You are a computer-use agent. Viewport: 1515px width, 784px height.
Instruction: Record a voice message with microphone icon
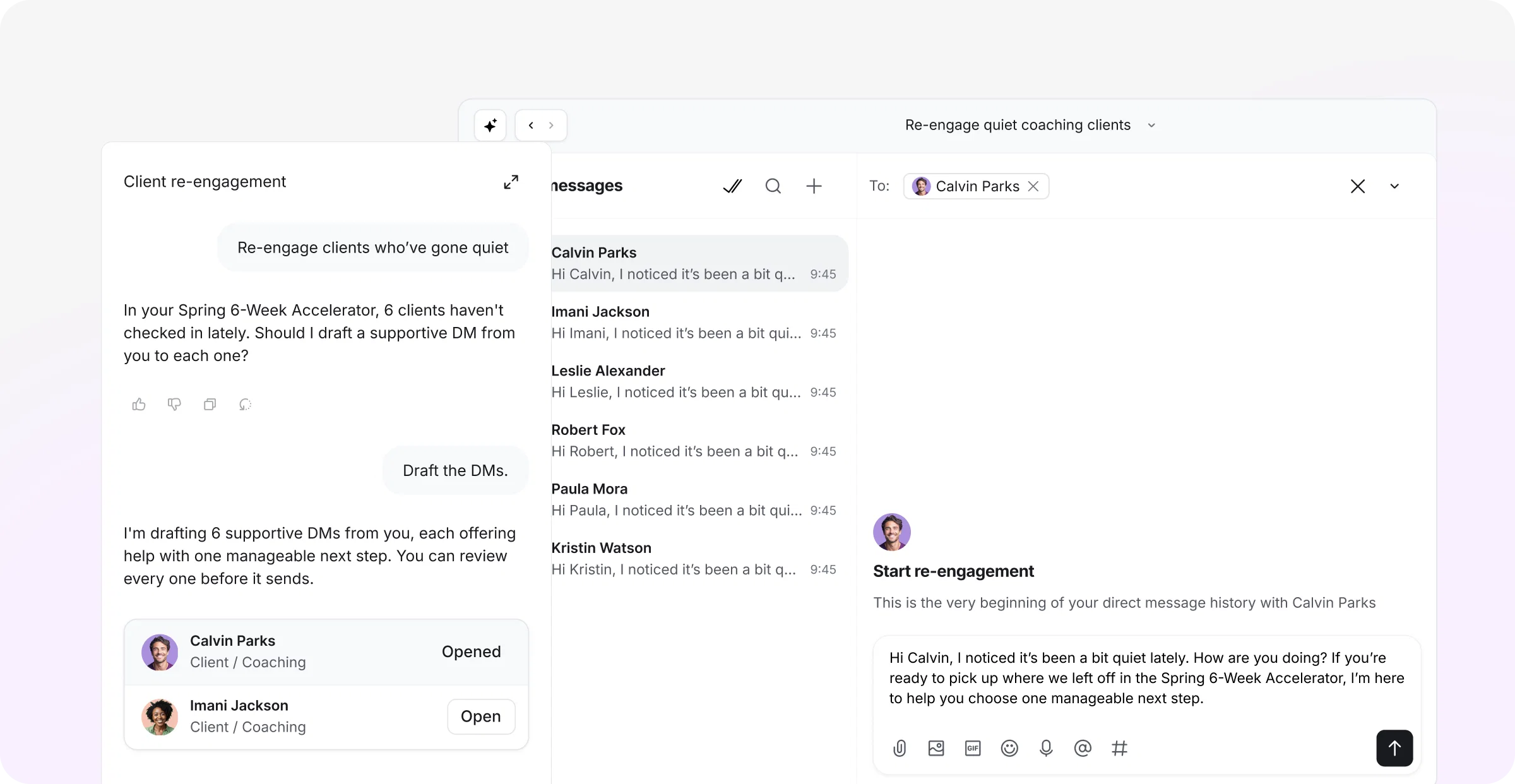click(1046, 748)
